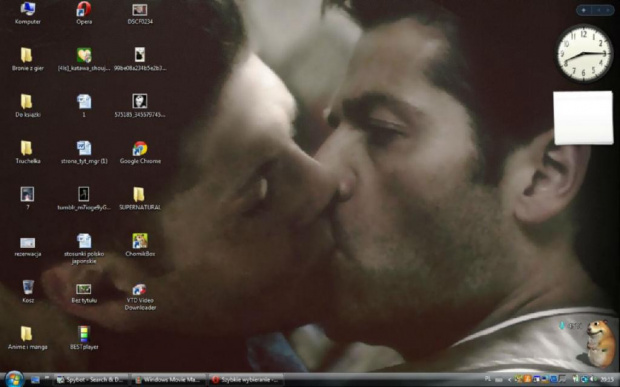Activate the Opera Szybkie wybieranie taskbar button

point(246,380)
